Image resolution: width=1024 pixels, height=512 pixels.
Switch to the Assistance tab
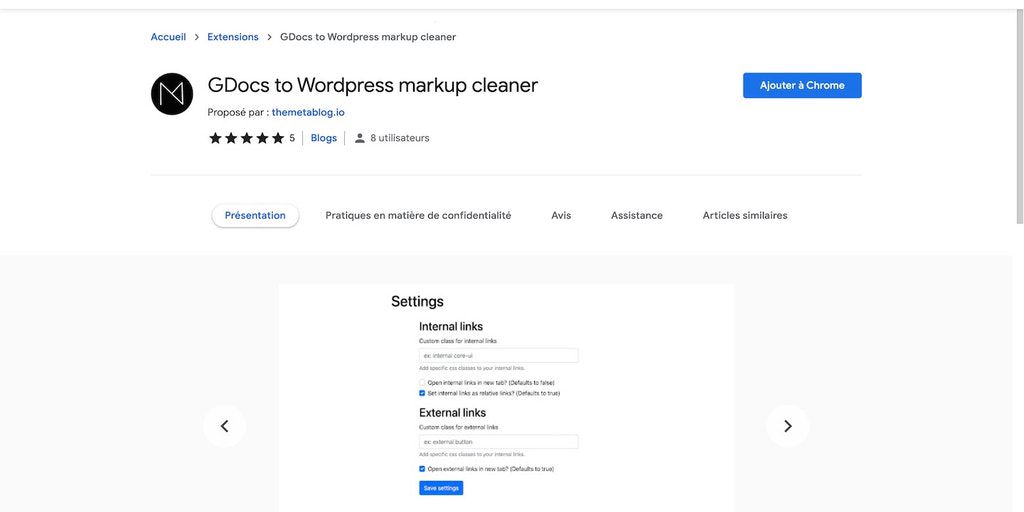coord(637,216)
